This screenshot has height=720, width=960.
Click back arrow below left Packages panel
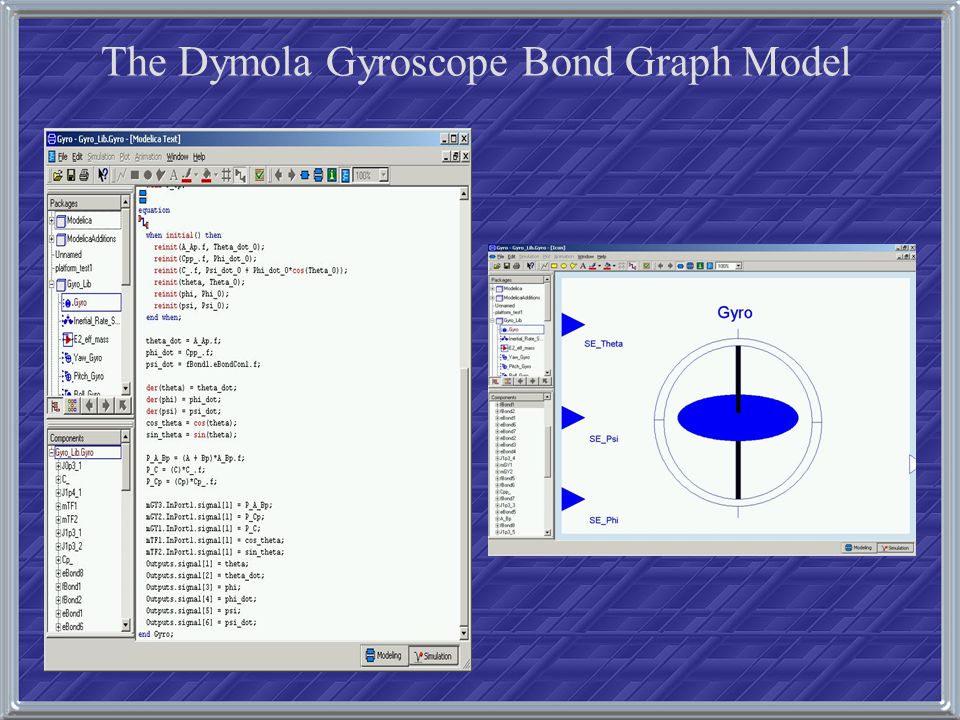click(x=89, y=405)
